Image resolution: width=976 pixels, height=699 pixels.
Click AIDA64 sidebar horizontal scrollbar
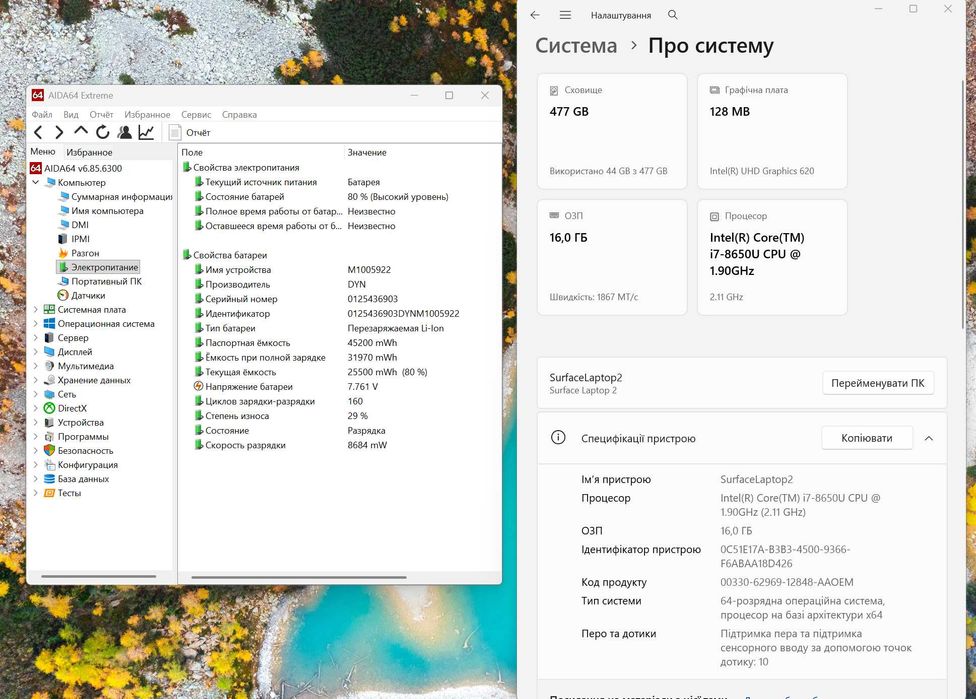pyautogui.click(x=98, y=577)
